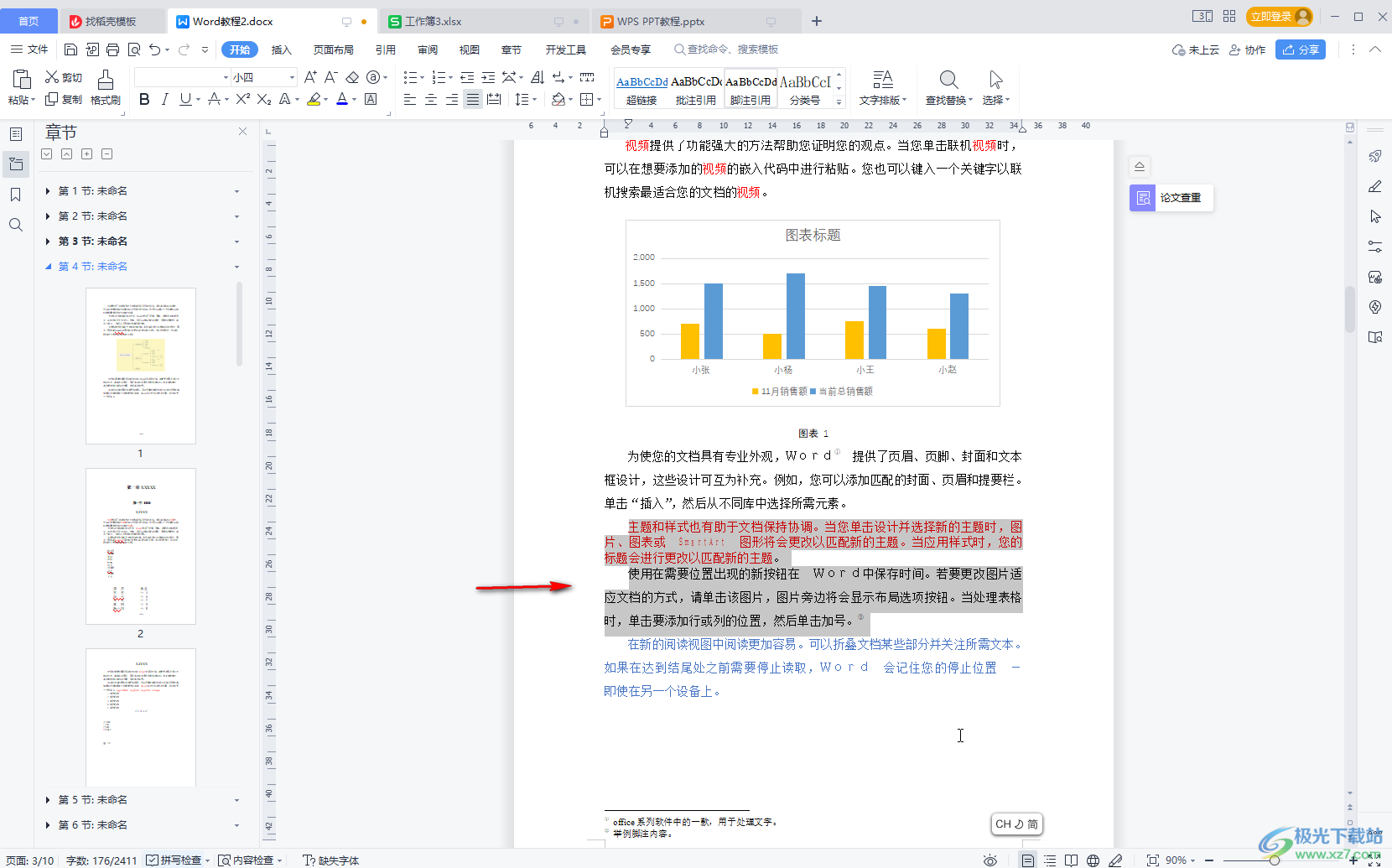Open the Insert (插入) ribbon tab

pyautogui.click(x=282, y=49)
